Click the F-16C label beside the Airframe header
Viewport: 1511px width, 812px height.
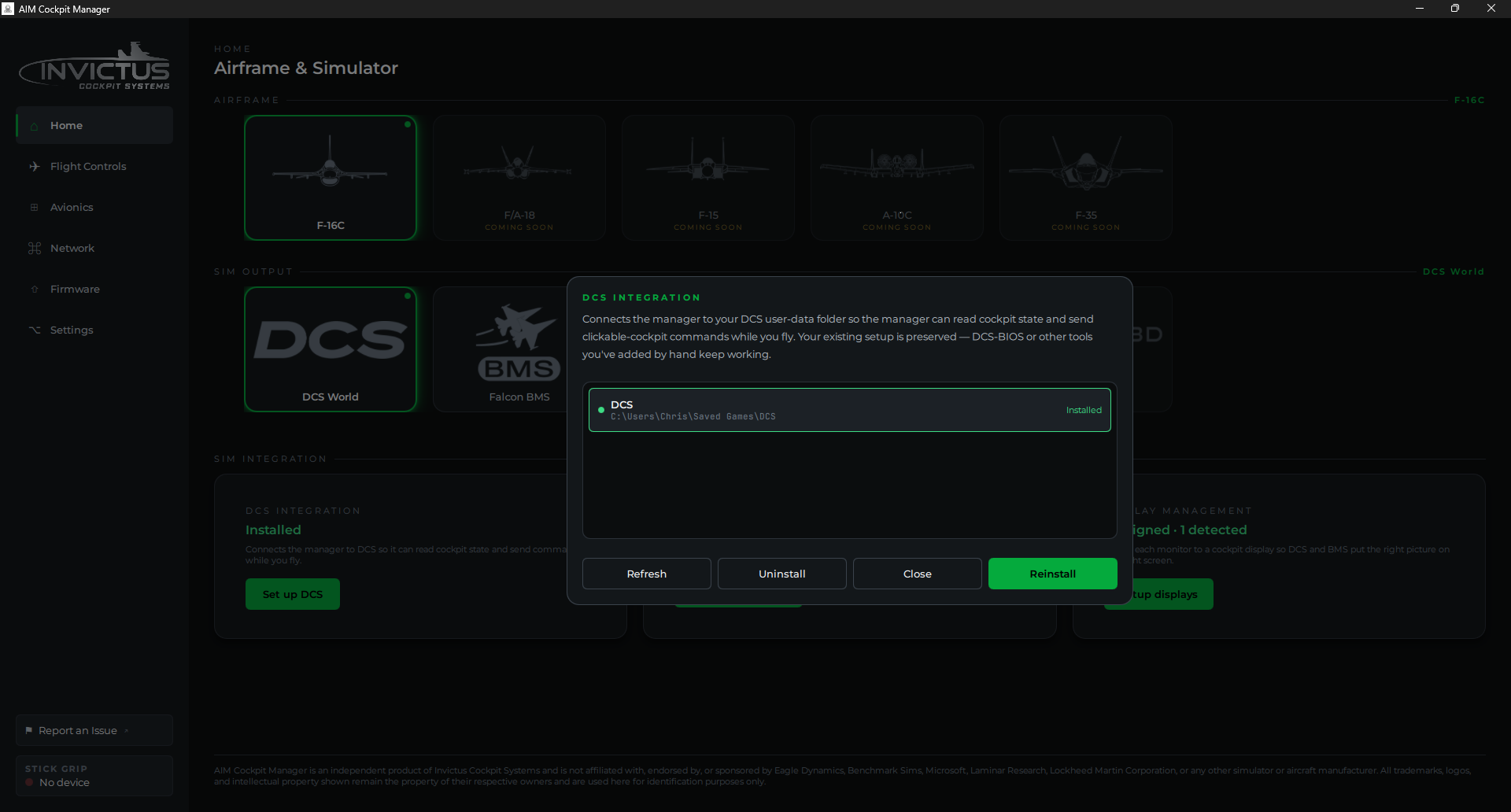point(1469,100)
